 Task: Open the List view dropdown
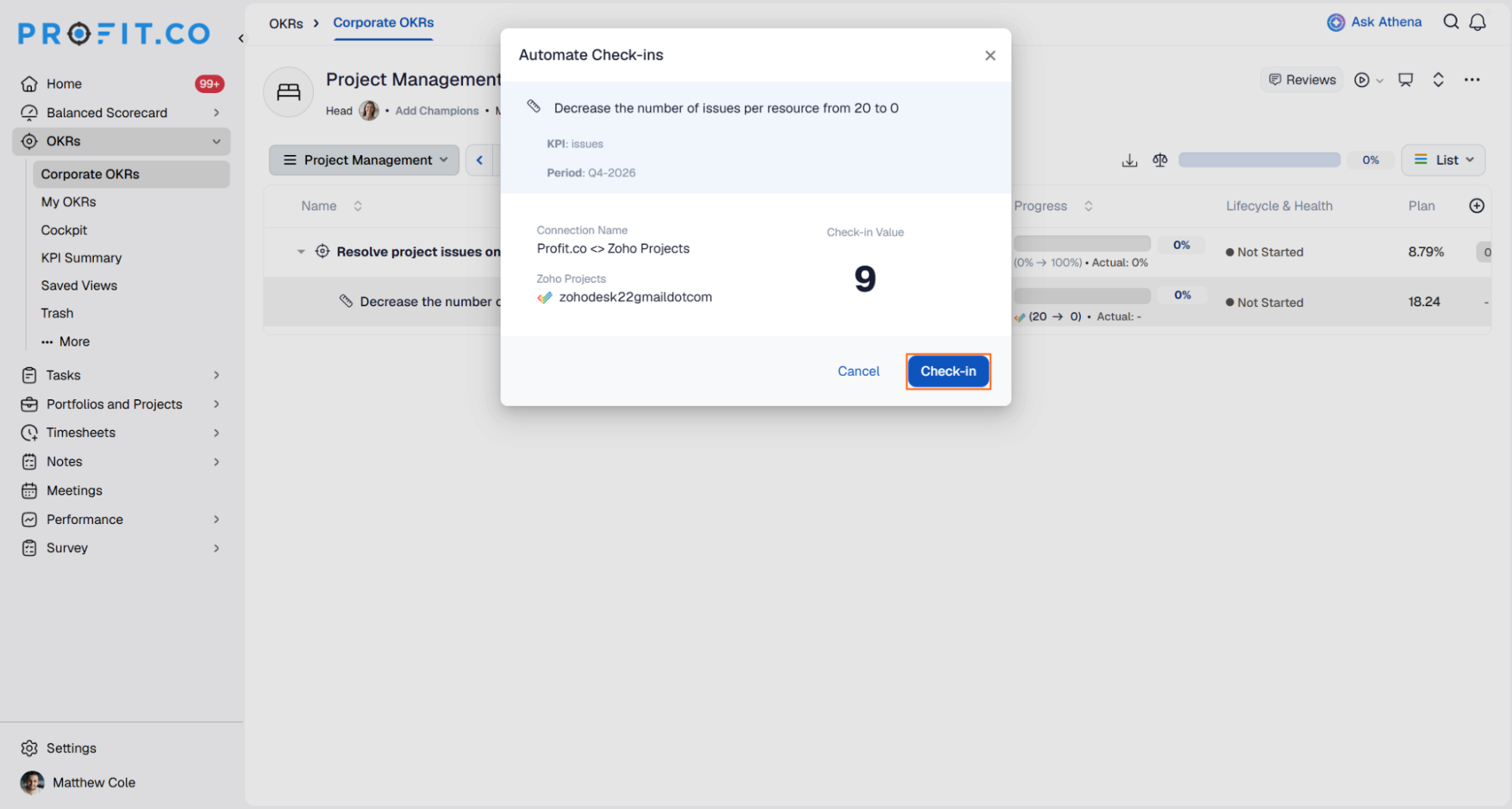1443,160
